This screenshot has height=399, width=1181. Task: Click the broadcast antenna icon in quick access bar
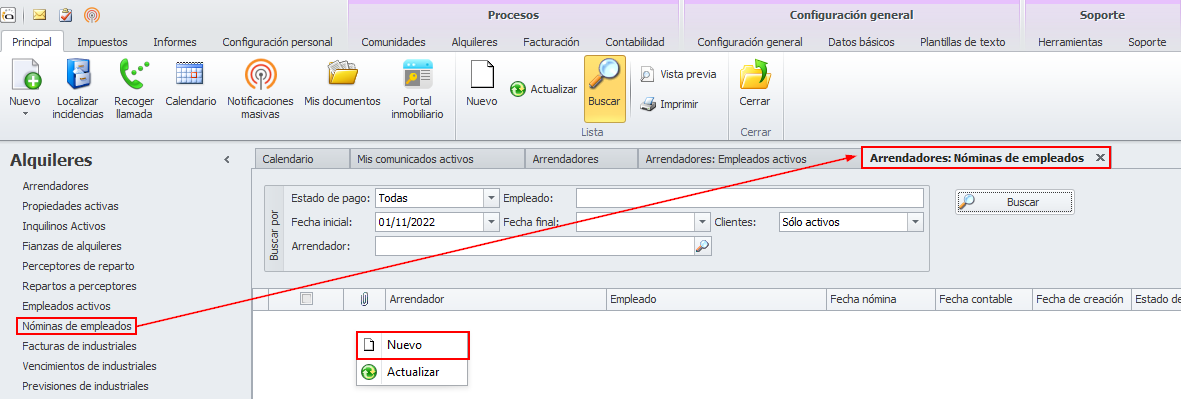click(x=92, y=14)
